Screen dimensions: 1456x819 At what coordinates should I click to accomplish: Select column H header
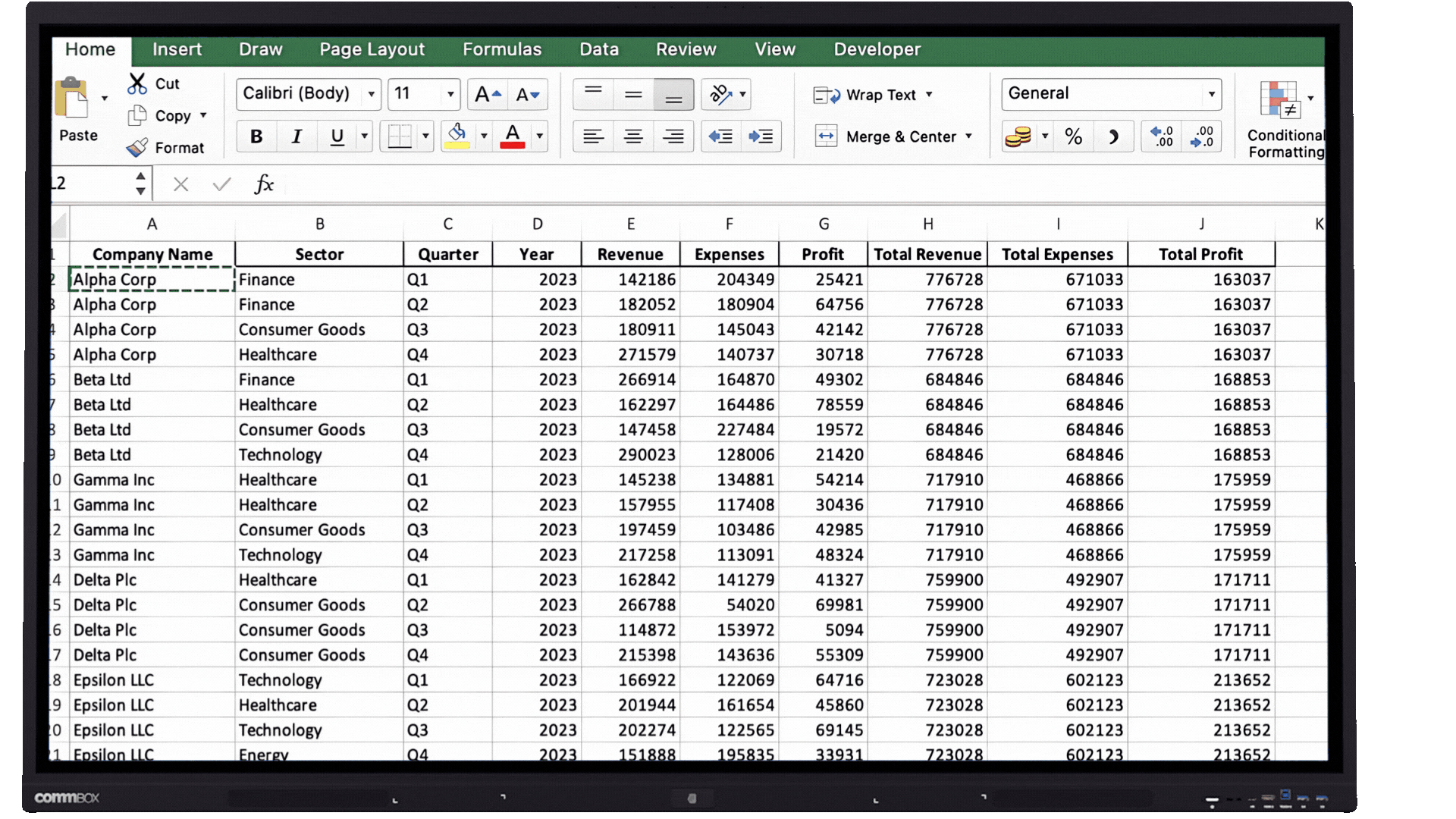[x=927, y=224]
